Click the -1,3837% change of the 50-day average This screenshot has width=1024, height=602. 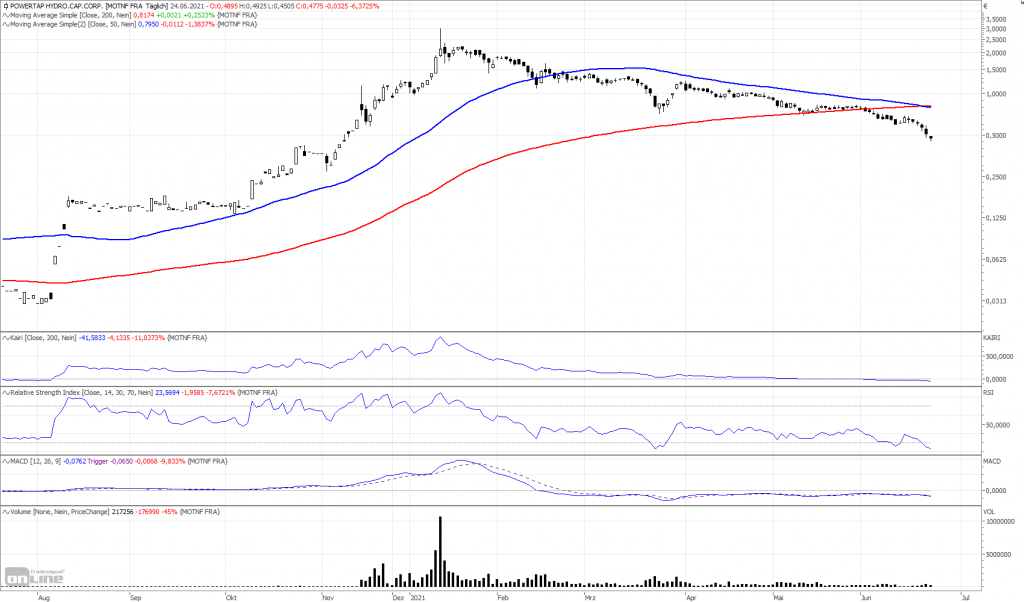(x=200, y=24)
